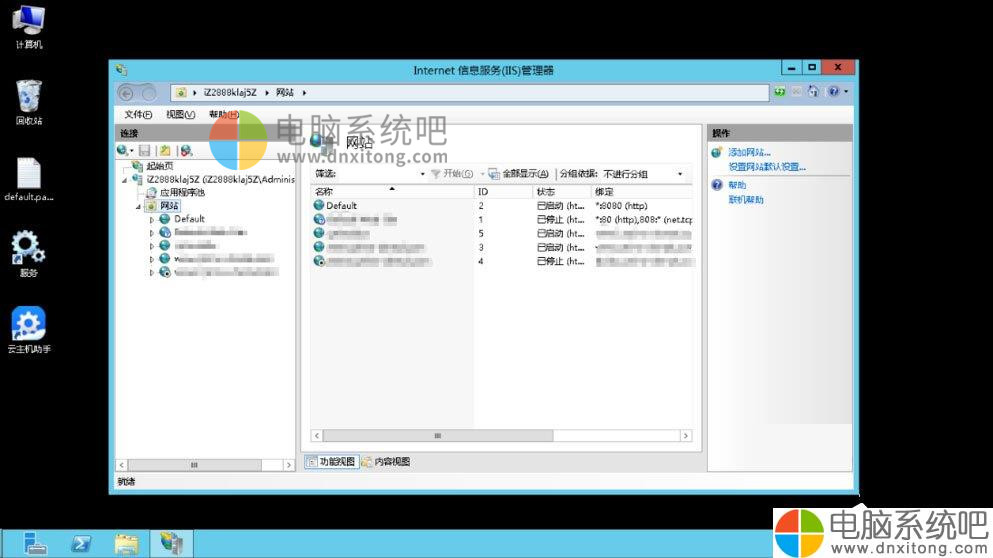
Task: Click the 添加网站 globe icon in 操作
Action: [x=717, y=153]
